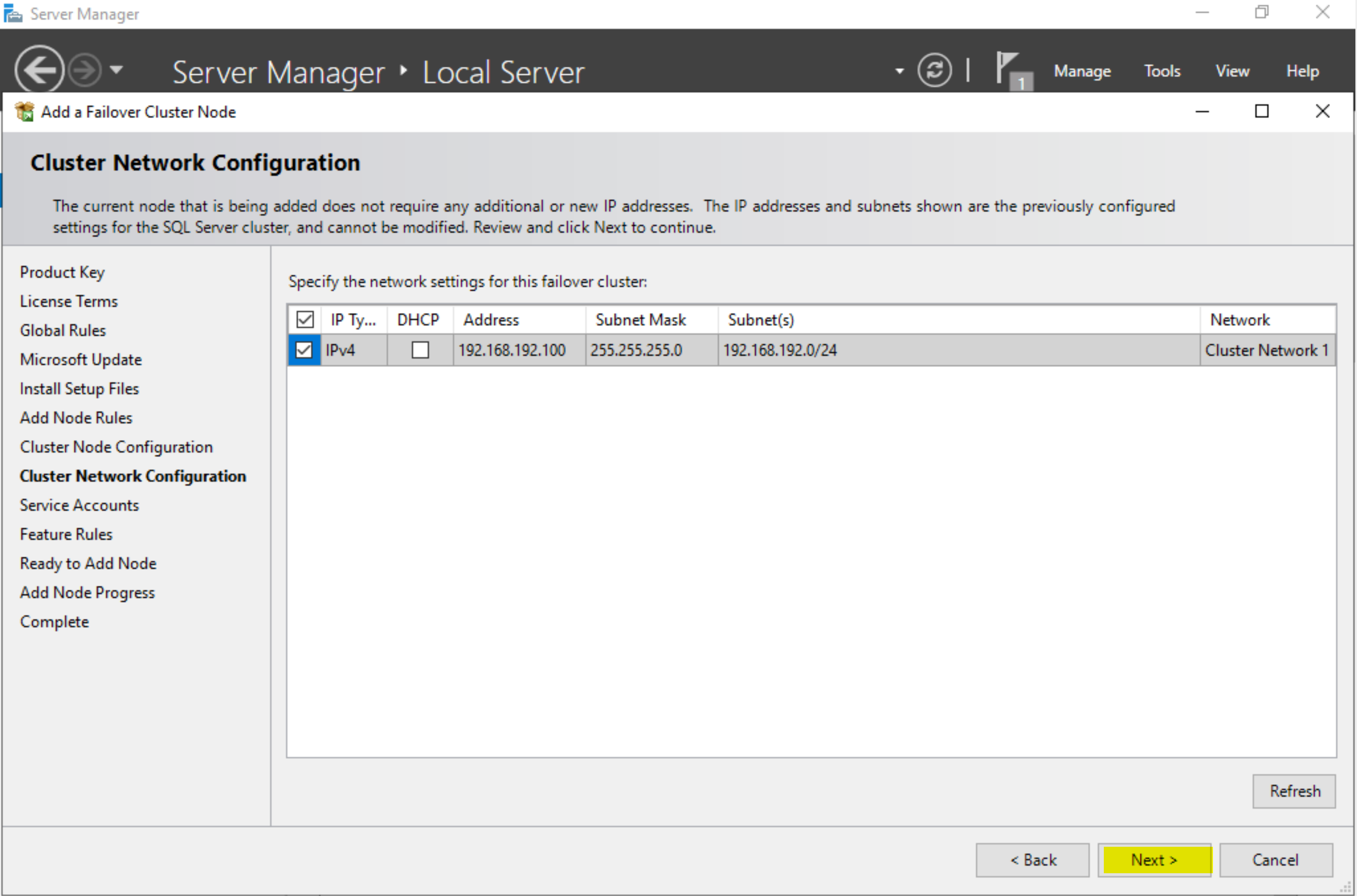Go to Ready to Add Node step
The width and height of the screenshot is (1357, 896).
88,563
